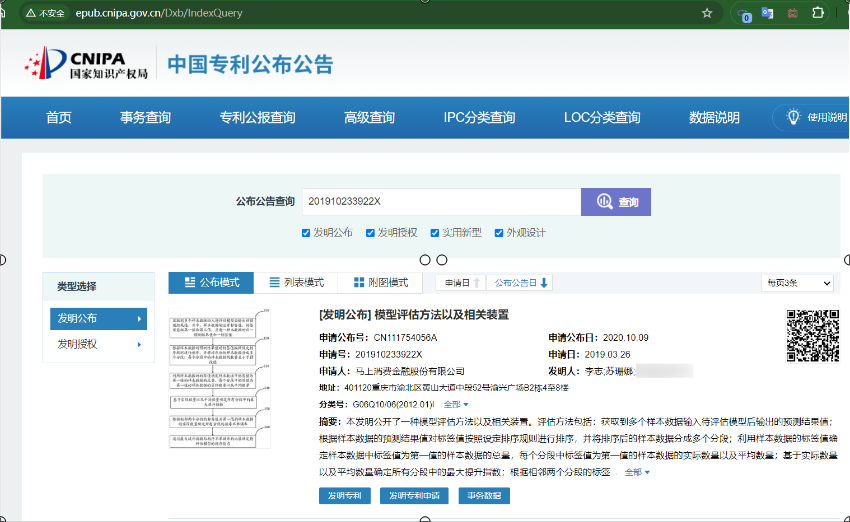This screenshot has width=850, height=522.
Task: Open the 高级查询 navigation menu item
Action: pyautogui.click(x=369, y=117)
